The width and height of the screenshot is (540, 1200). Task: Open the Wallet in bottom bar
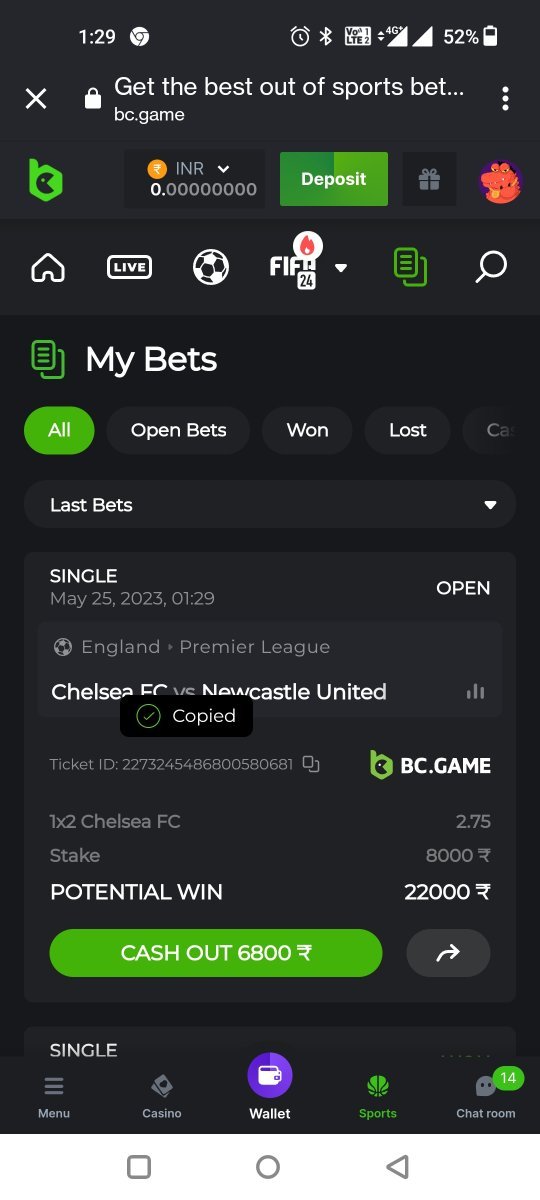click(270, 1087)
